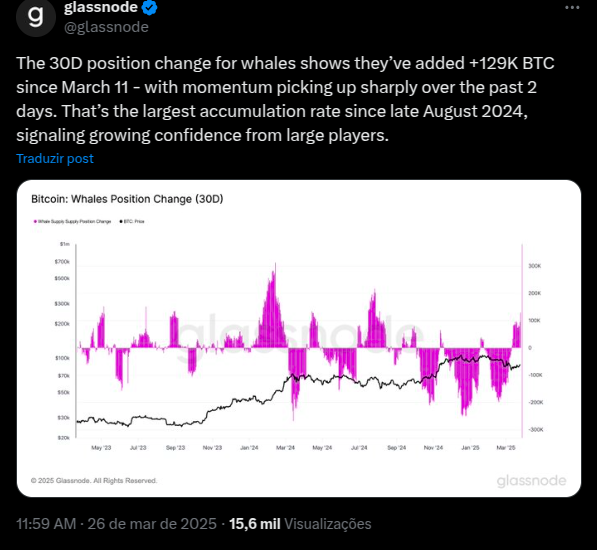The height and width of the screenshot is (550, 597).
Task: Click the 15,6 mil Visualizações counter
Action: (x=300, y=524)
